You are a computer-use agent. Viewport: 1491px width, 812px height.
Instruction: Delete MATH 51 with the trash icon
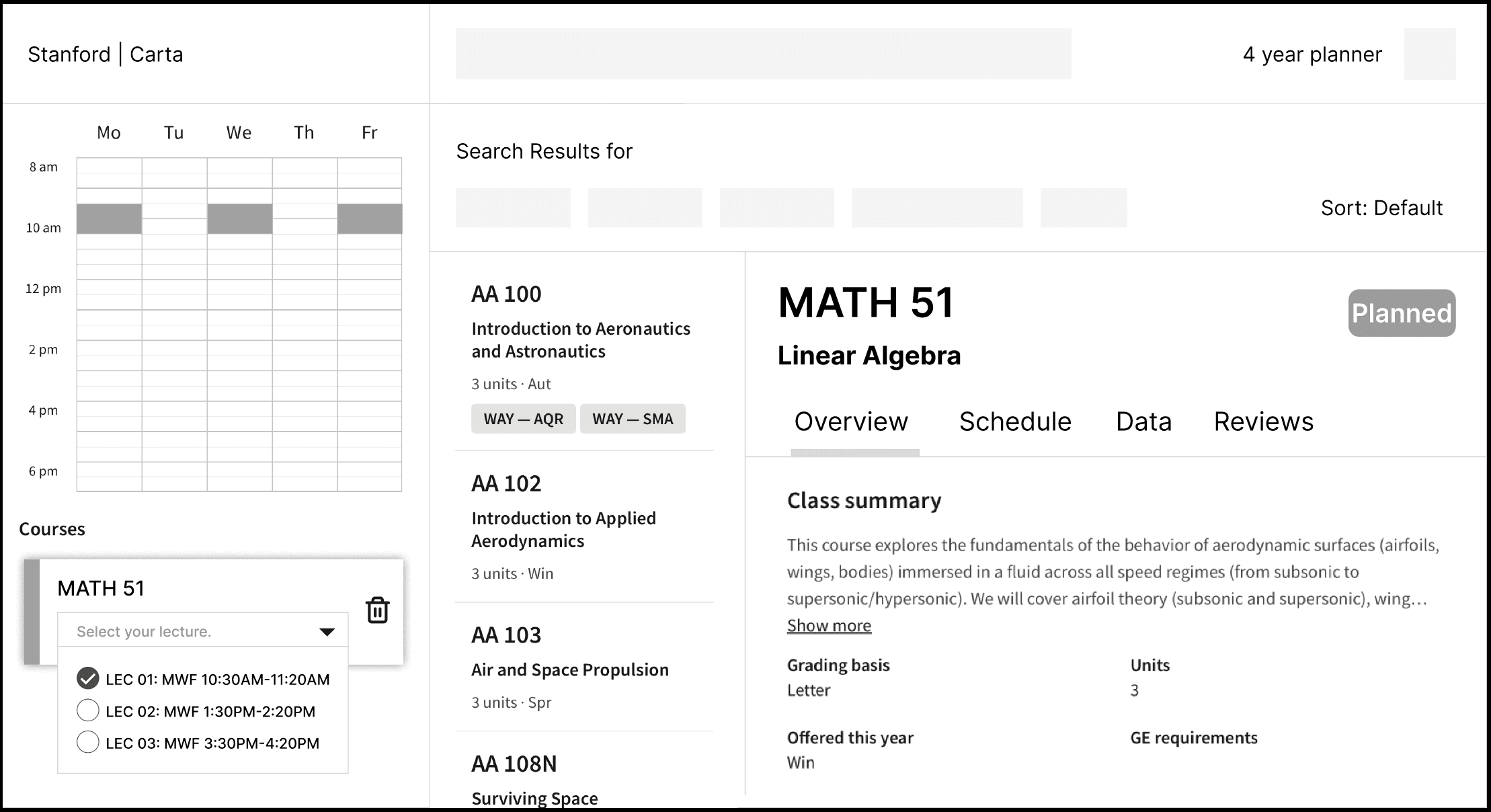(x=377, y=610)
